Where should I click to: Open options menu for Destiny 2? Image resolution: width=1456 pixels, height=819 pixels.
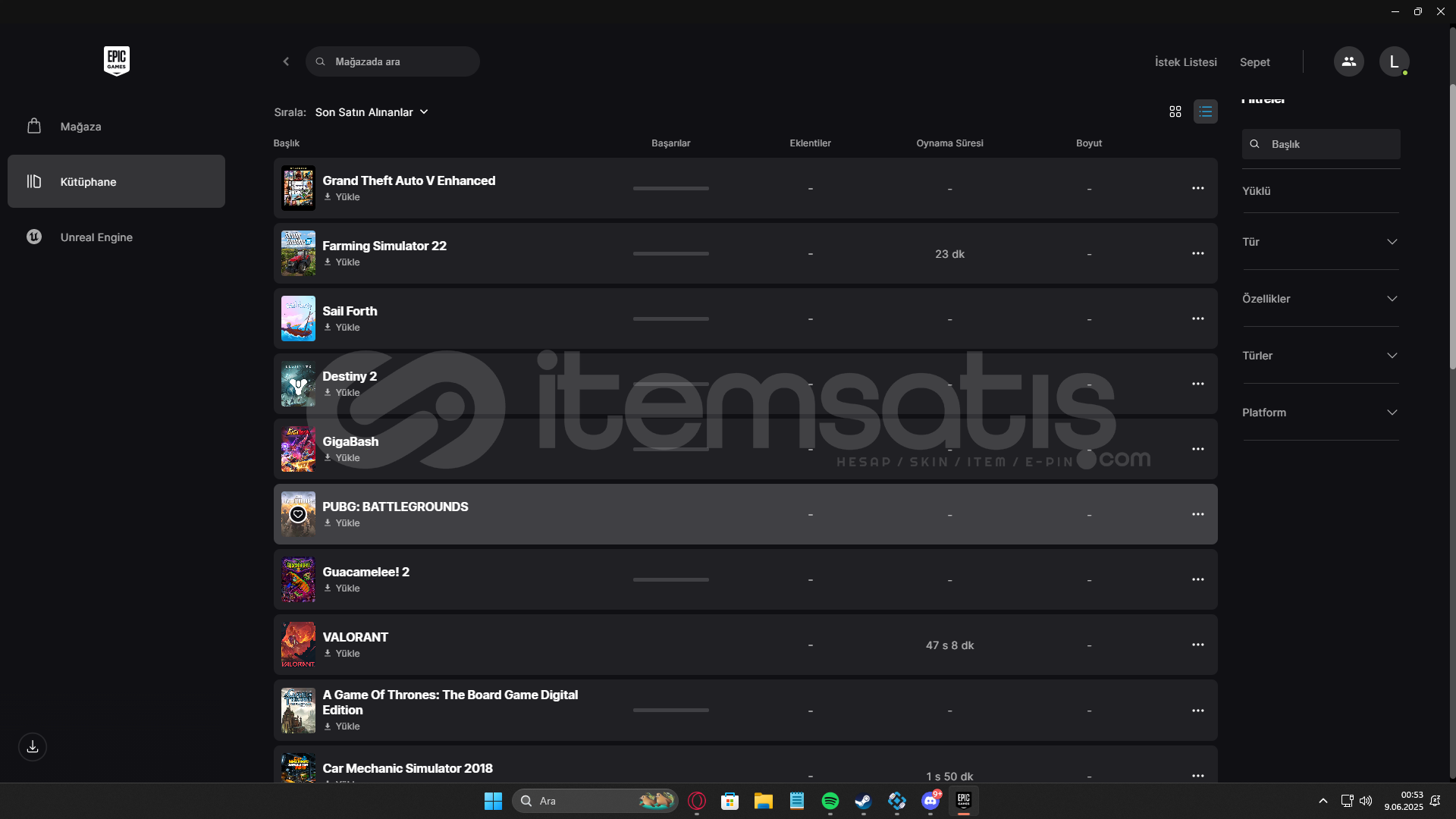1197,384
